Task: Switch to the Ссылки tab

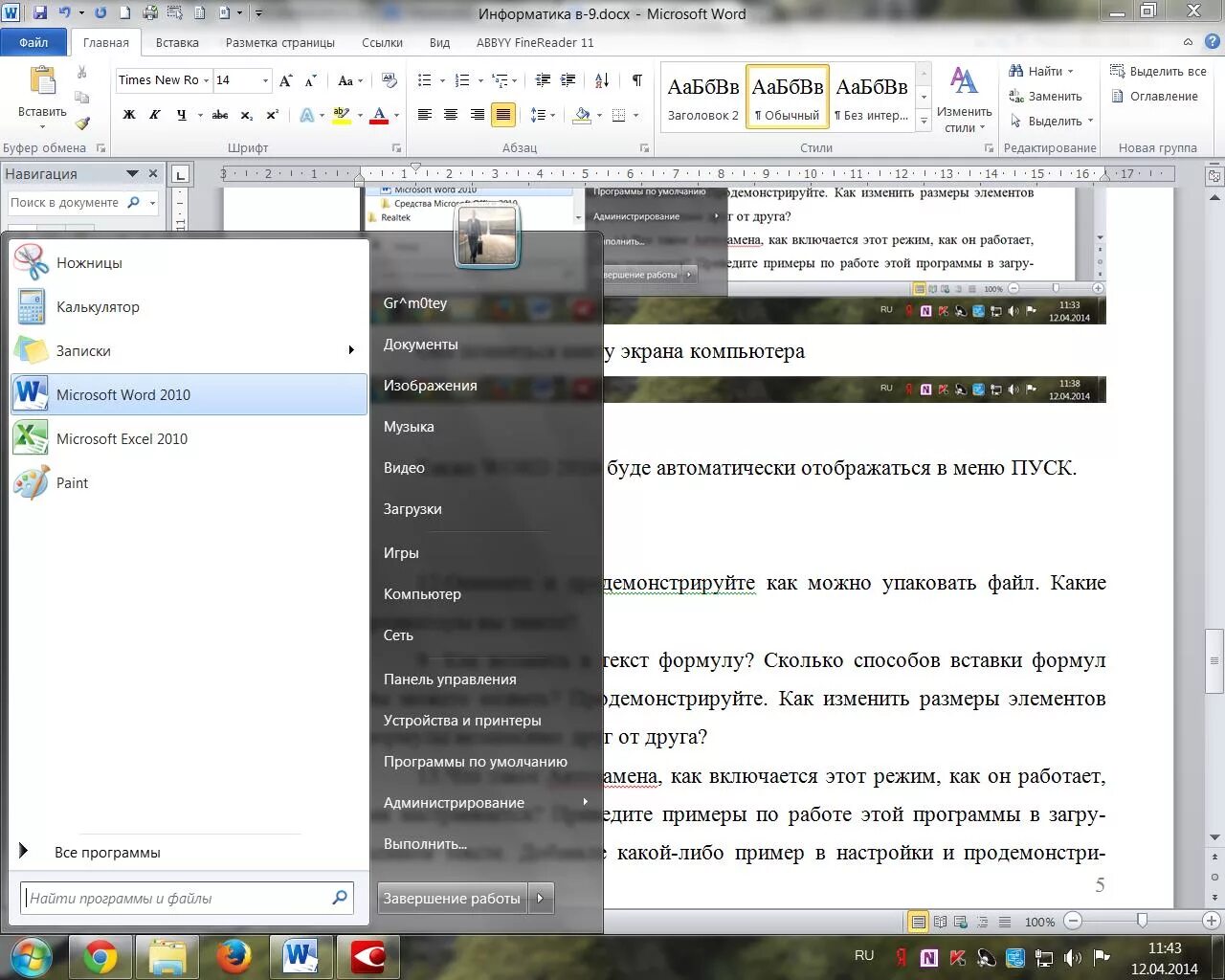Action: (x=382, y=42)
